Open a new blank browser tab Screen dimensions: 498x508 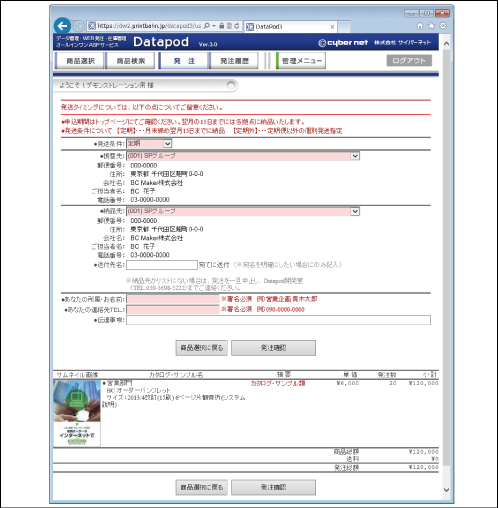(344, 27)
